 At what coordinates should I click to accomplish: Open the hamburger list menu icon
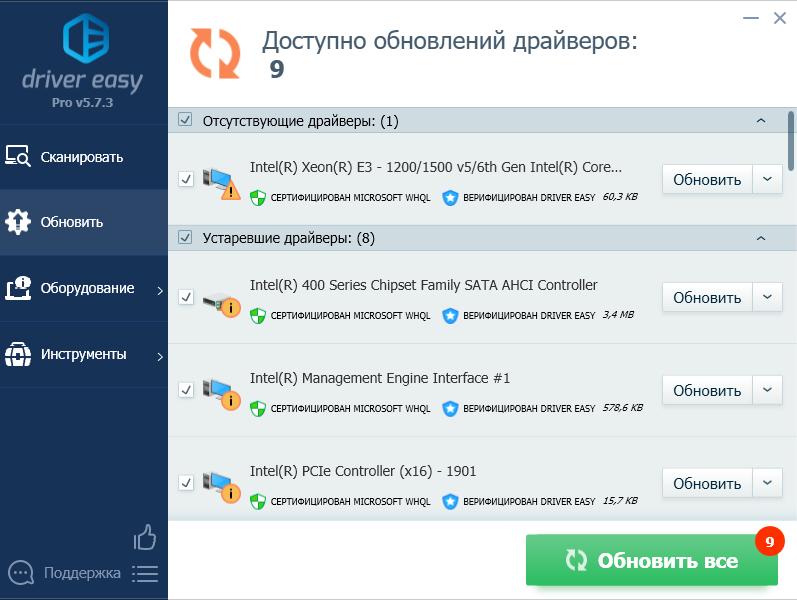pyautogui.click(x=145, y=573)
